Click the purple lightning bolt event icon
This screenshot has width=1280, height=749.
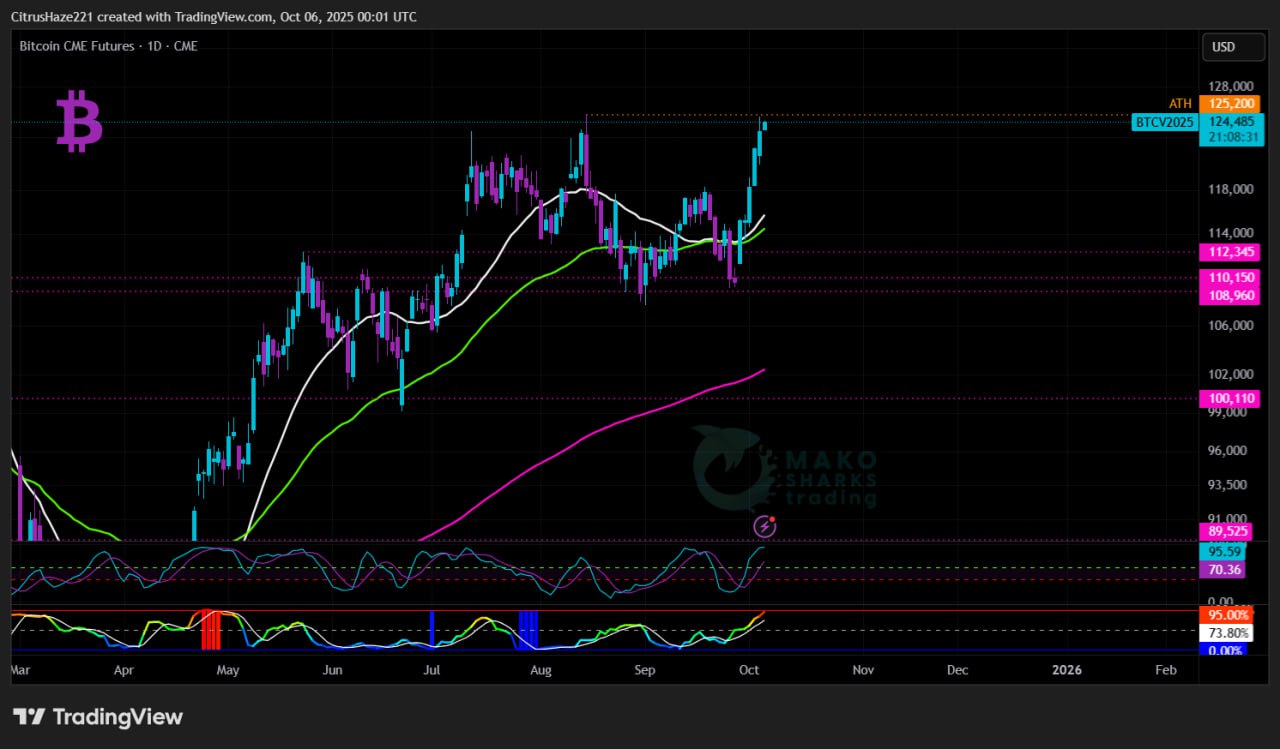[x=765, y=525]
